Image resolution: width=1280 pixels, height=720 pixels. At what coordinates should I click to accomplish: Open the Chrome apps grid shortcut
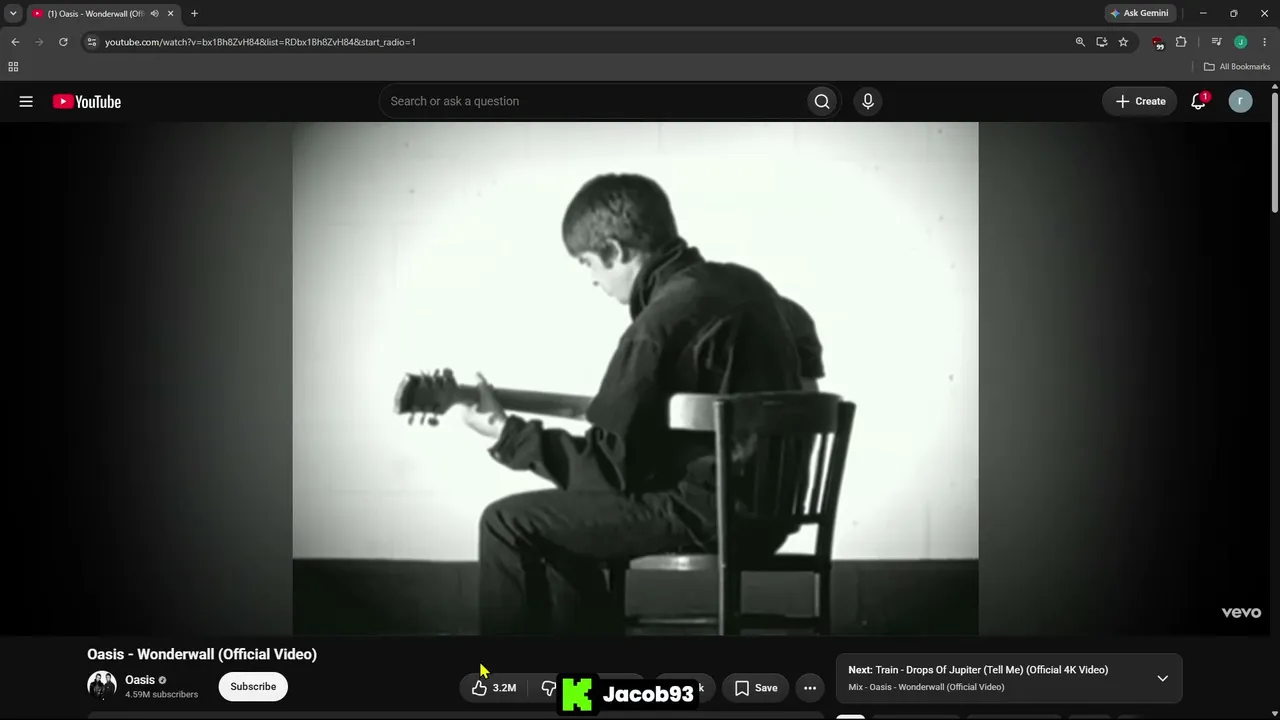coord(13,67)
